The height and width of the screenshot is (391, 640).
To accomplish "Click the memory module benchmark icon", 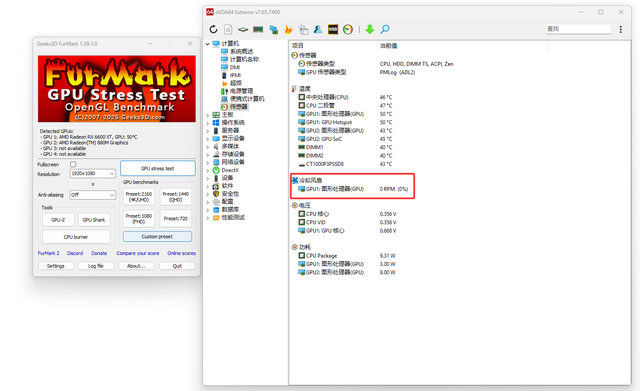I will (x=258, y=29).
